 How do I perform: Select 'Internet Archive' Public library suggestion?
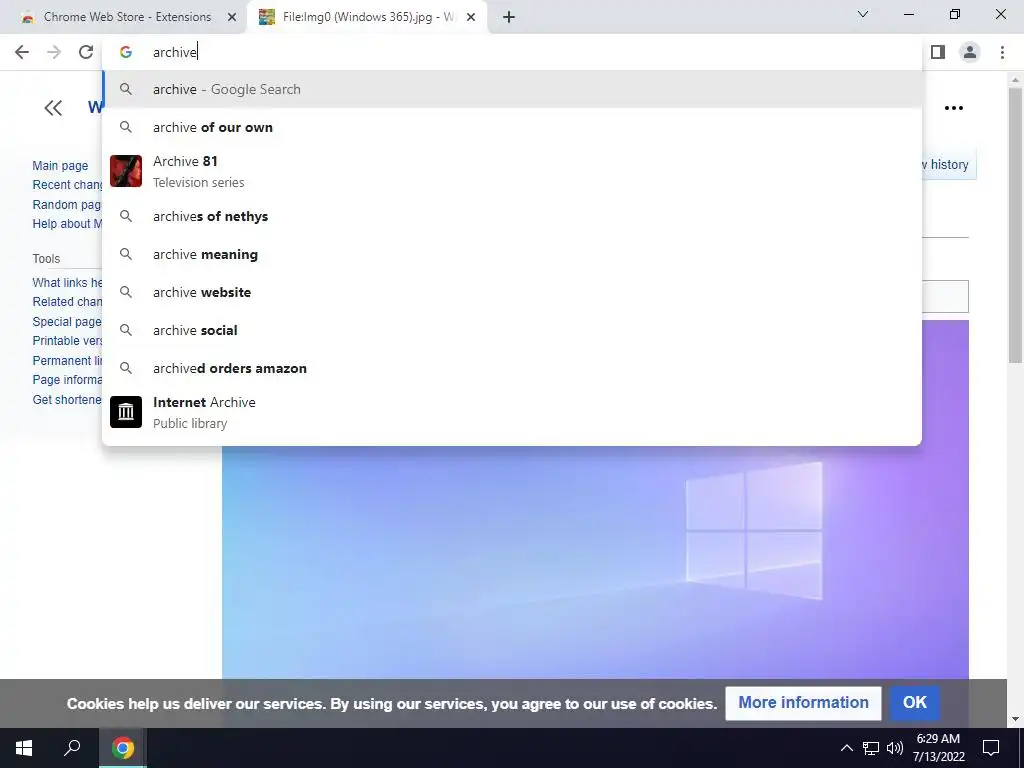(x=512, y=412)
